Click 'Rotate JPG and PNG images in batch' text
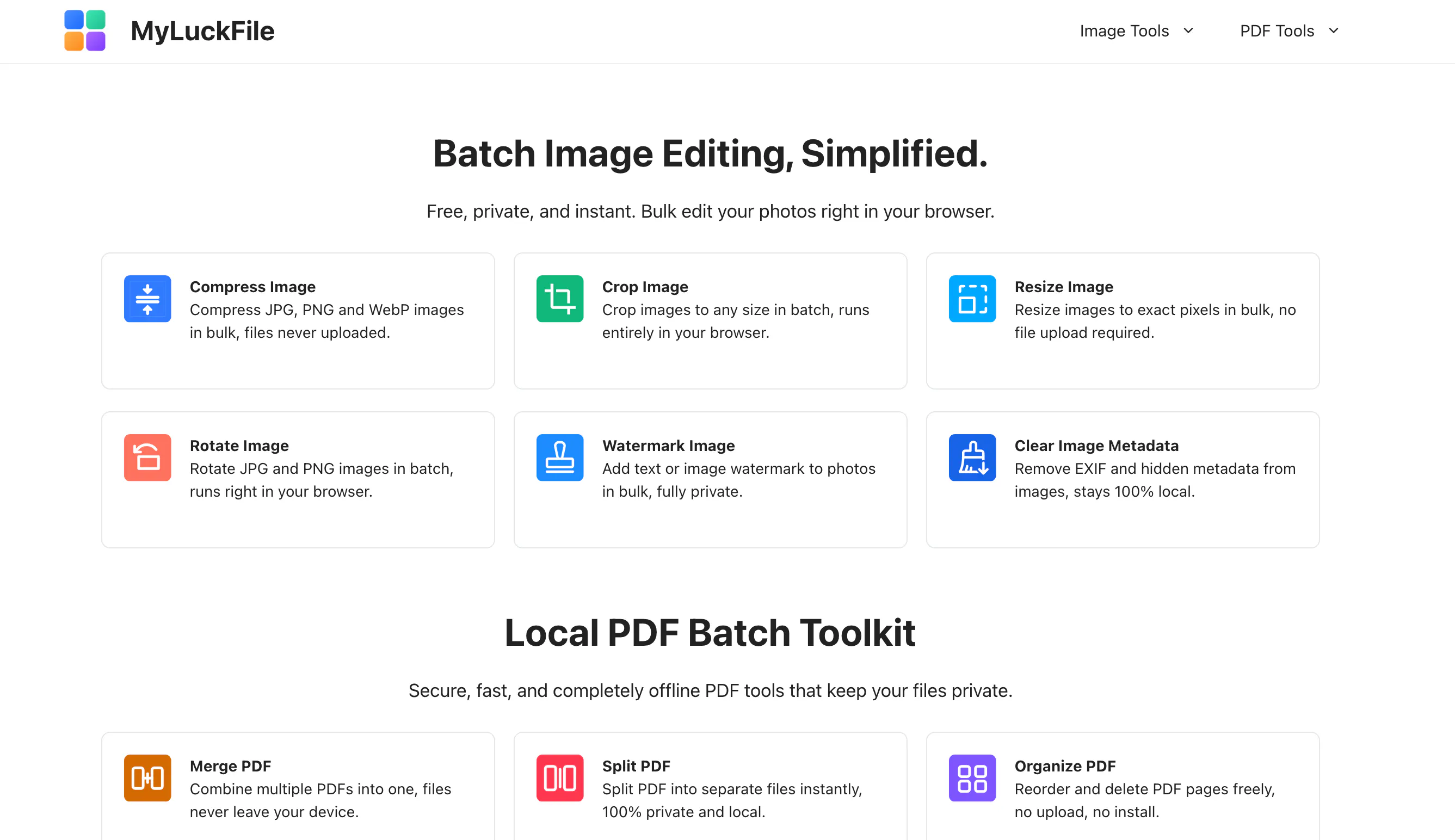Screen dimensions: 1455x840 click(x=320, y=468)
